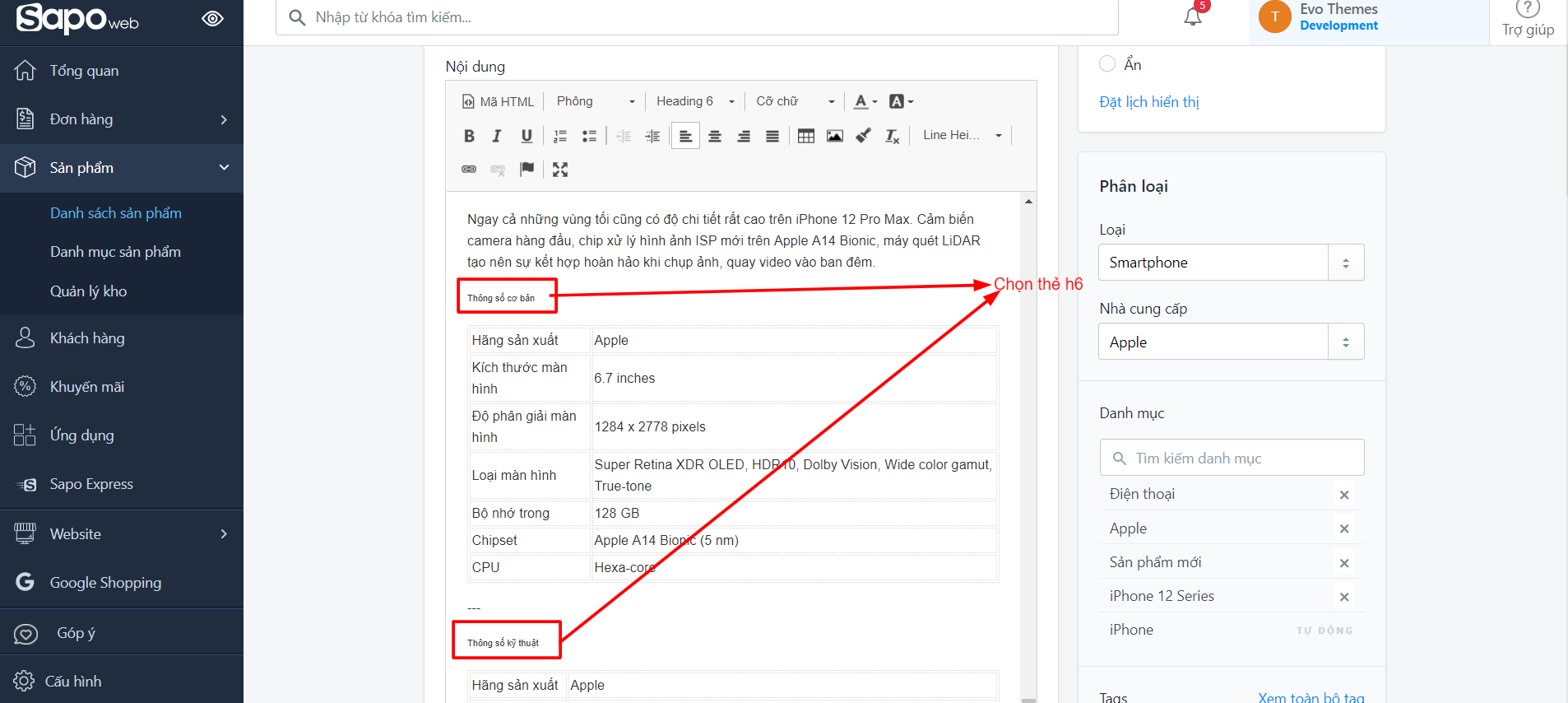Open Danh mục sản phẩm
The image size is (1568, 703).
[115, 252]
